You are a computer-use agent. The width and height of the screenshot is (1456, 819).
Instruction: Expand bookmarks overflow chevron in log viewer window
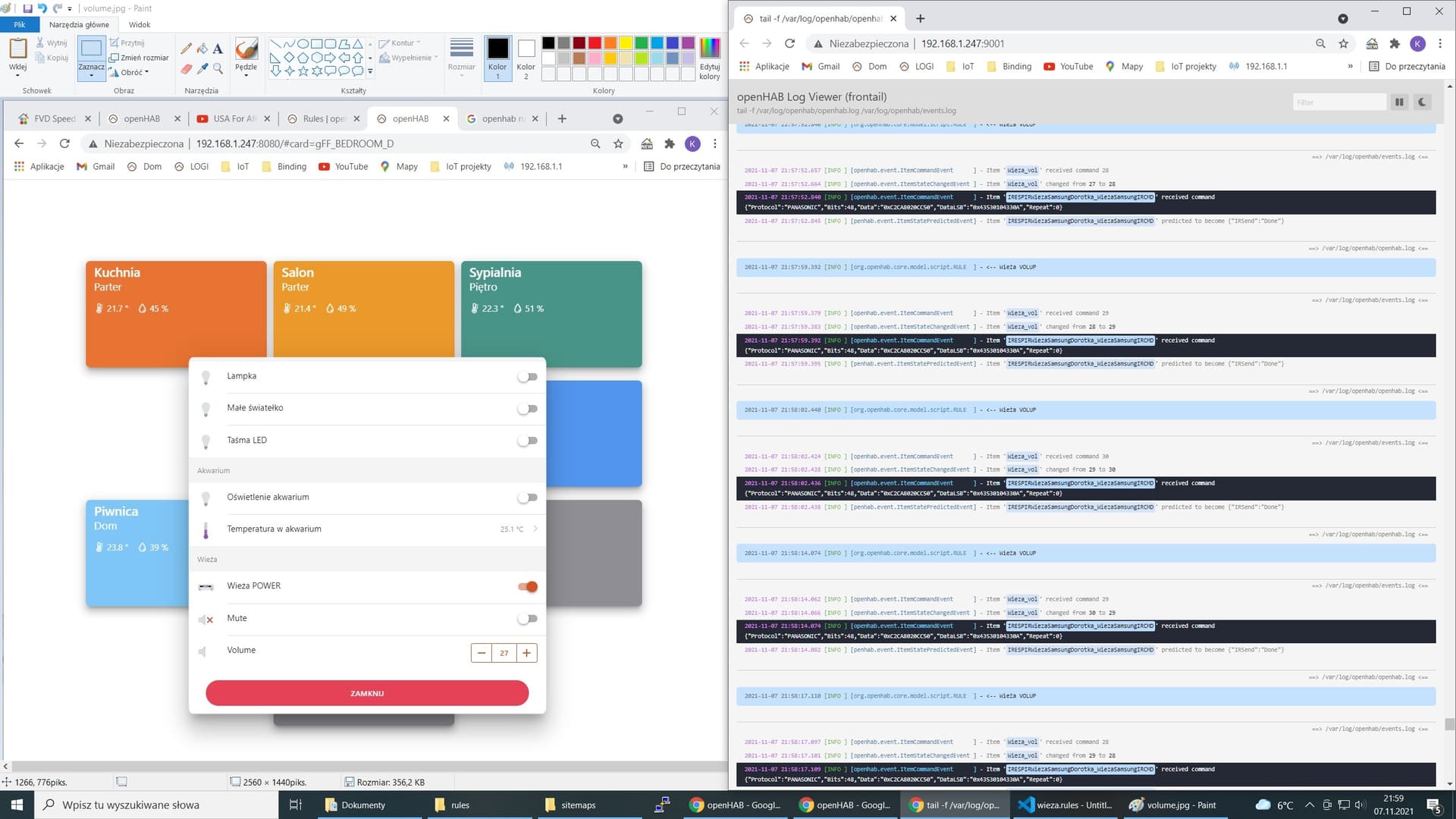click(1350, 66)
